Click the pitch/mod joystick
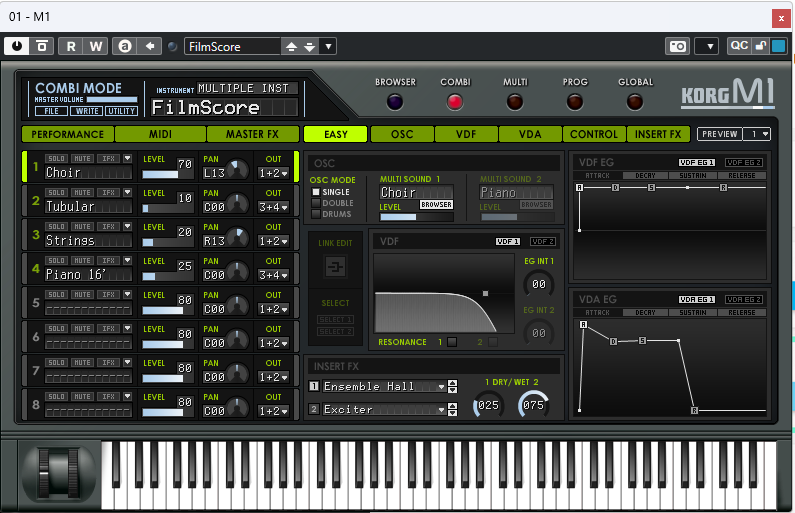Viewport: 795px width, 513px height. [59, 471]
